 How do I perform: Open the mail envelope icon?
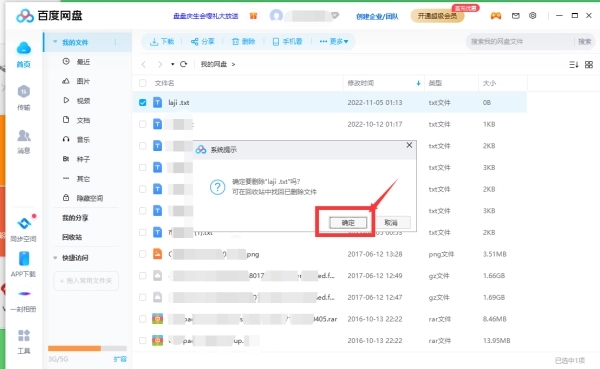(x=515, y=16)
